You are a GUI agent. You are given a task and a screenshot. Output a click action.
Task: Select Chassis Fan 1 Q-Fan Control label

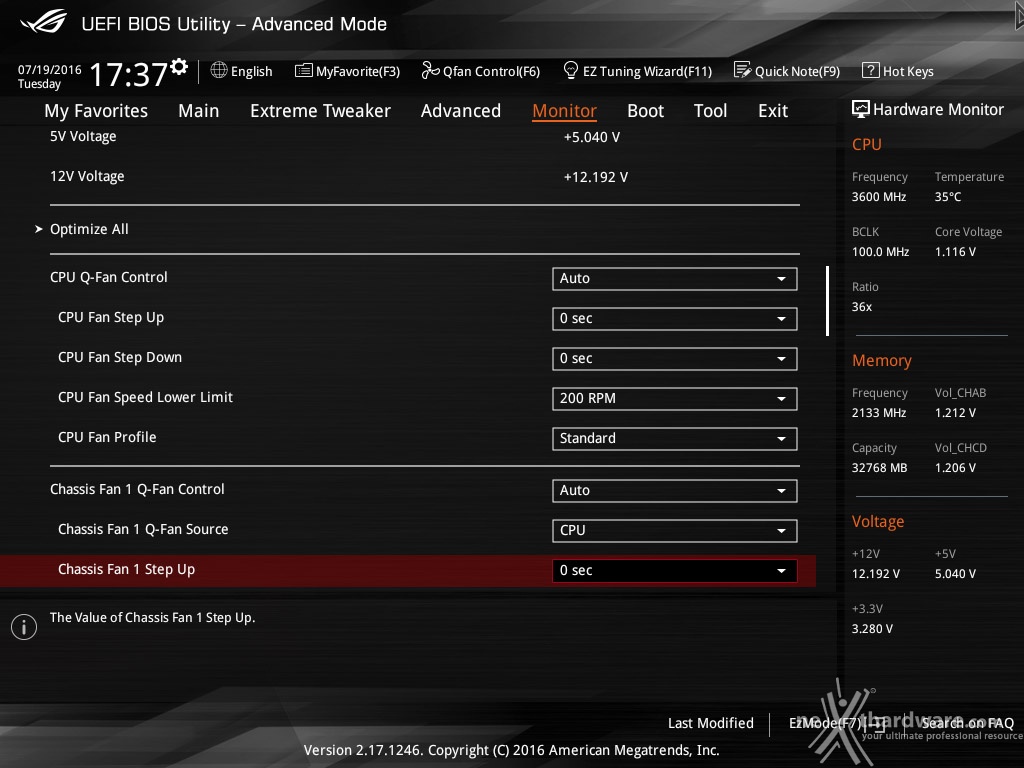(x=137, y=489)
